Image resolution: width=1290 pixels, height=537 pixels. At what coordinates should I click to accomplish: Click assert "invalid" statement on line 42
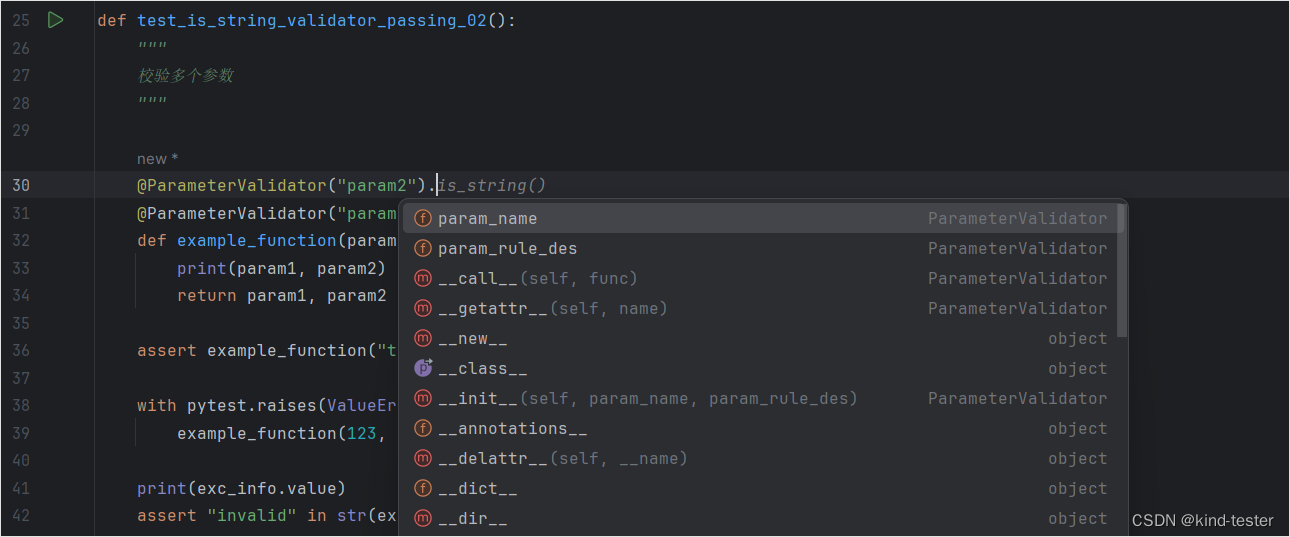(x=267, y=515)
